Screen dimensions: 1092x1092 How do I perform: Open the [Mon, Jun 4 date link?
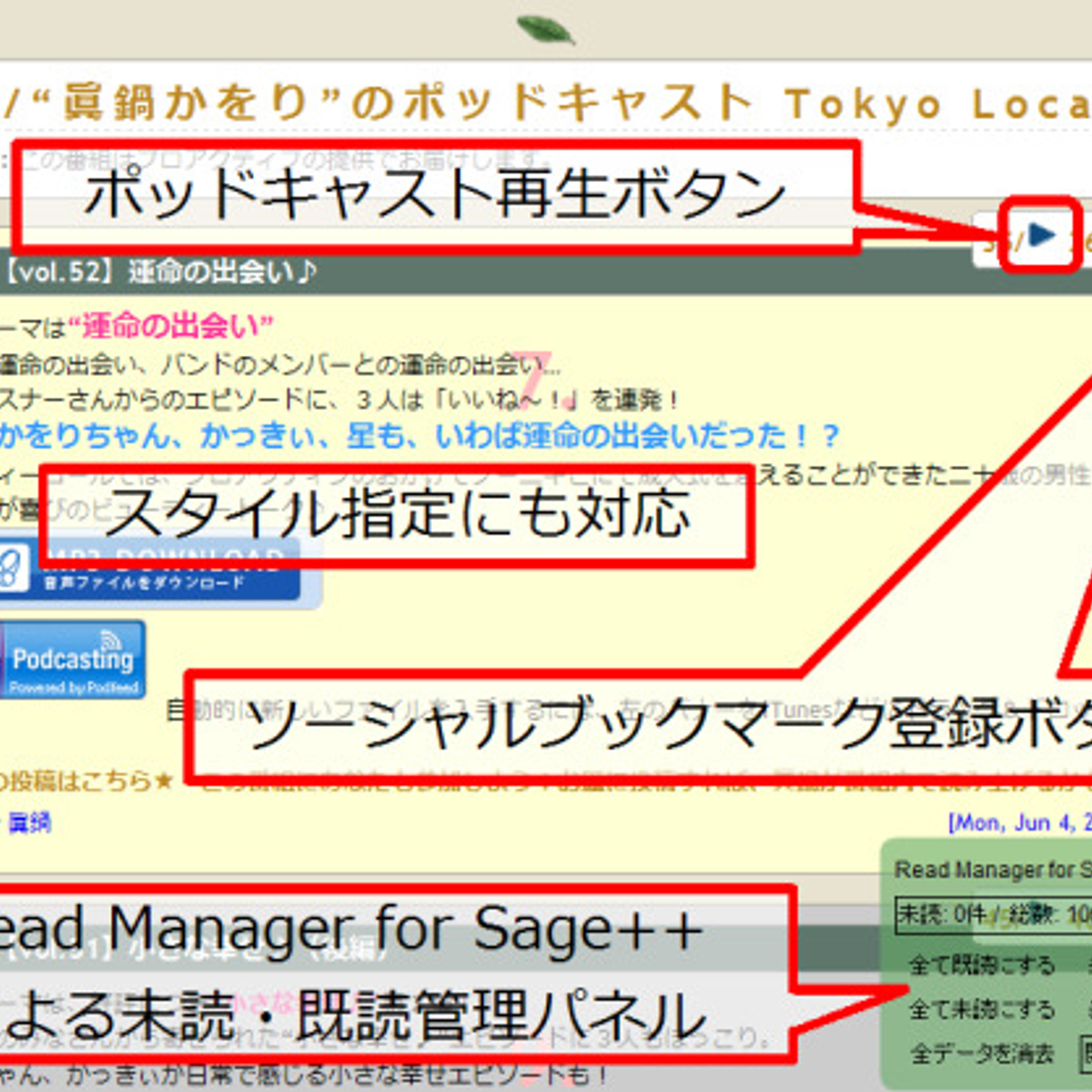pyautogui.click(x=1019, y=823)
